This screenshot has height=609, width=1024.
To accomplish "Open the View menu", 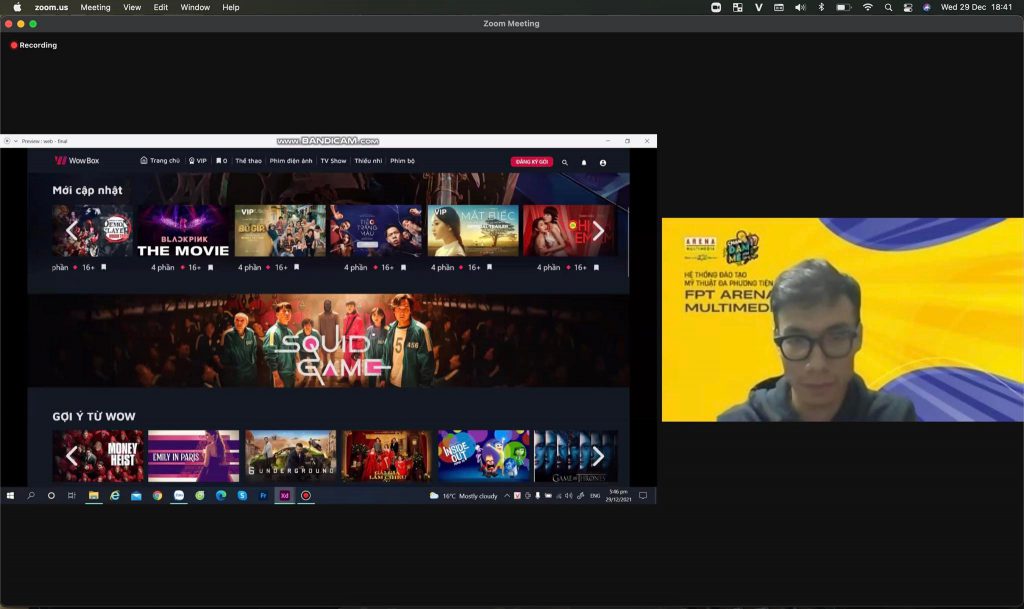I will click(x=132, y=7).
